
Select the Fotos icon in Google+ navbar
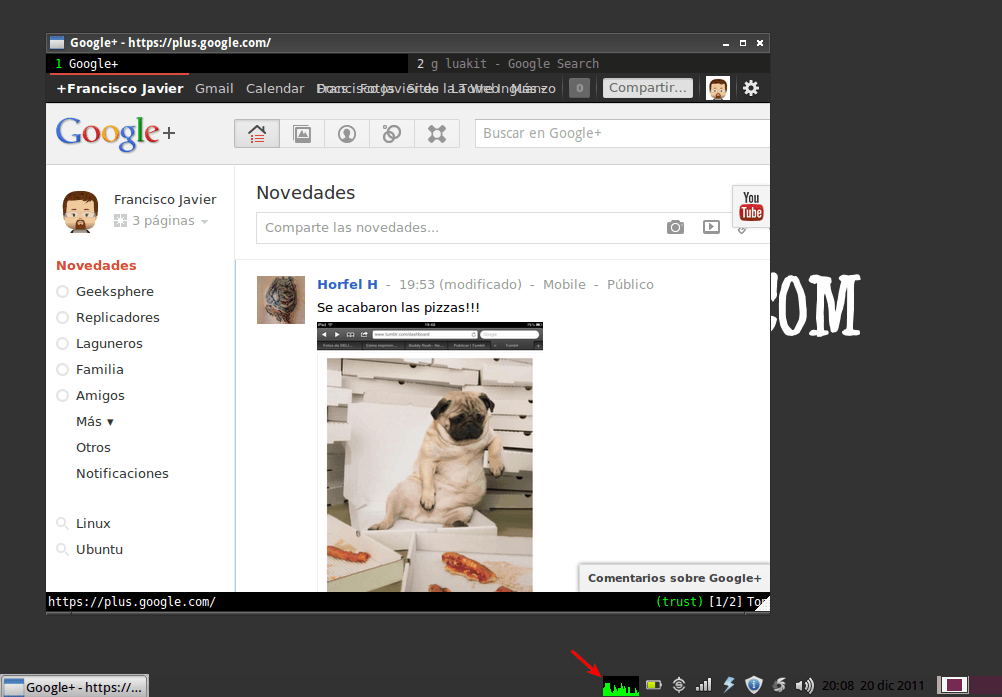(302, 133)
